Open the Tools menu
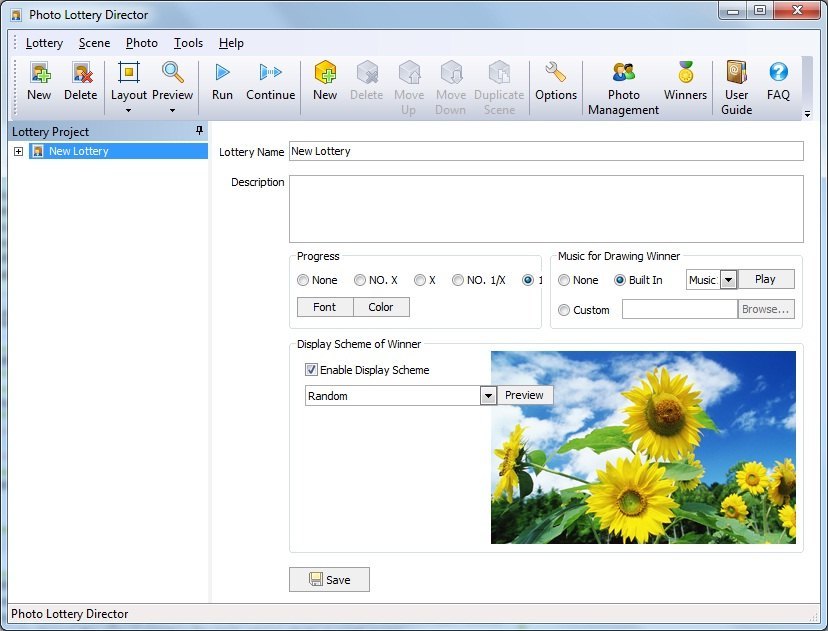This screenshot has height=631, width=828. click(x=189, y=43)
